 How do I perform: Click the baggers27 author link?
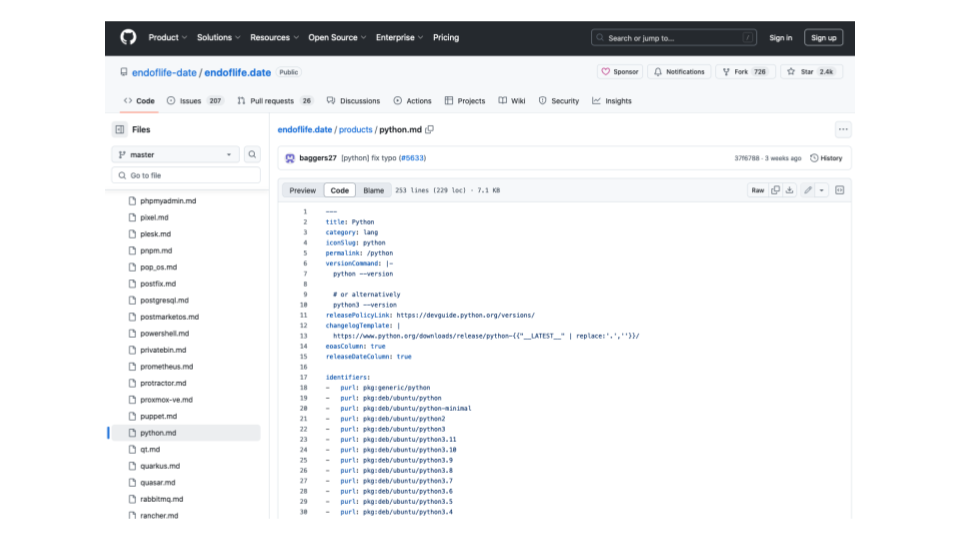[318, 158]
